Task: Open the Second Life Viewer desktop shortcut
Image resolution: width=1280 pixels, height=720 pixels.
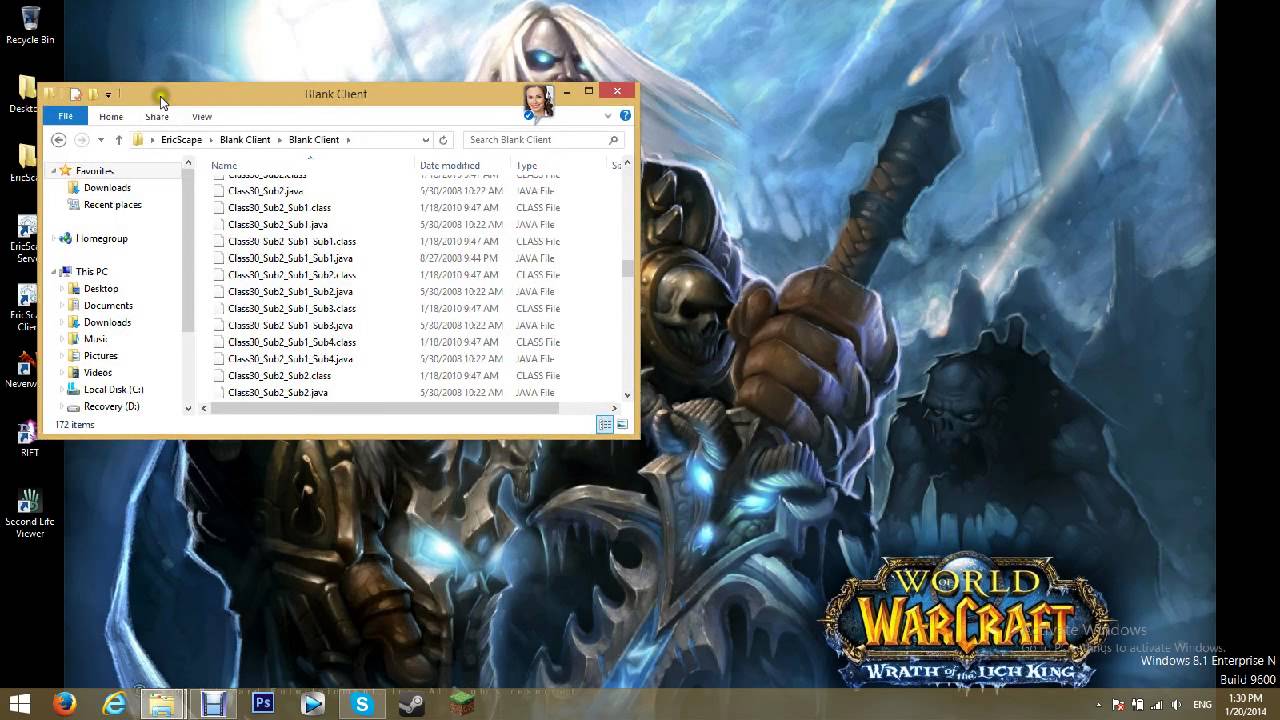Action: click(30, 513)
